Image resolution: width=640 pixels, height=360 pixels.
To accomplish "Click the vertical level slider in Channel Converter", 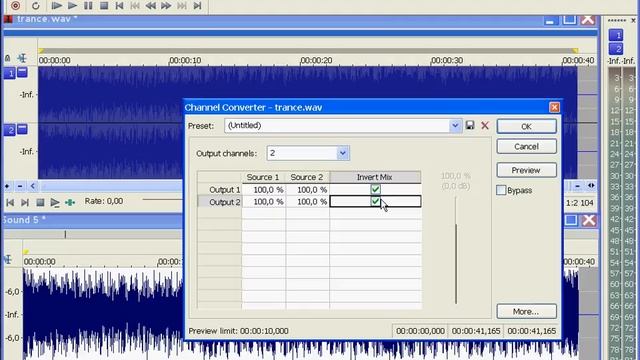I will click(x=456, y=250).
